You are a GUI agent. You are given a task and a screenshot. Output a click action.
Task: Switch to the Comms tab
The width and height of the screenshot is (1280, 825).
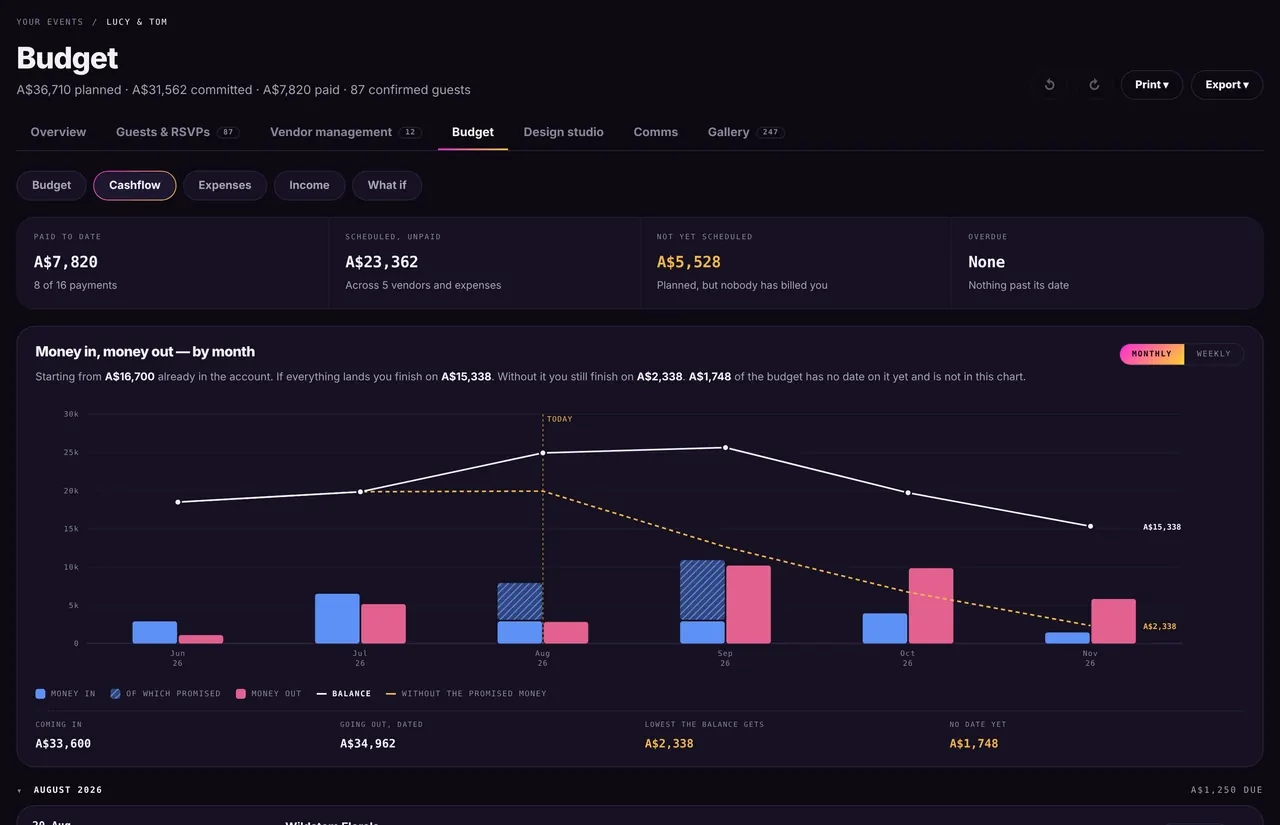pyautogui.click(x=656, y=132)
